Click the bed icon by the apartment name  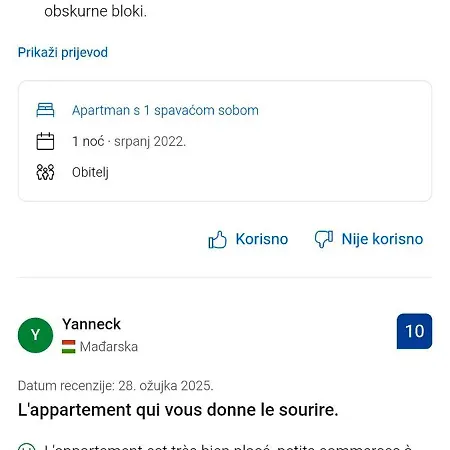point(45,110)
